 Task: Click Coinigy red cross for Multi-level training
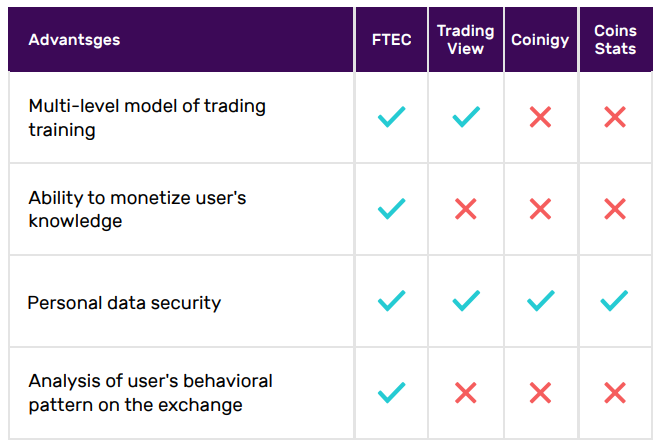coord(540,117)
